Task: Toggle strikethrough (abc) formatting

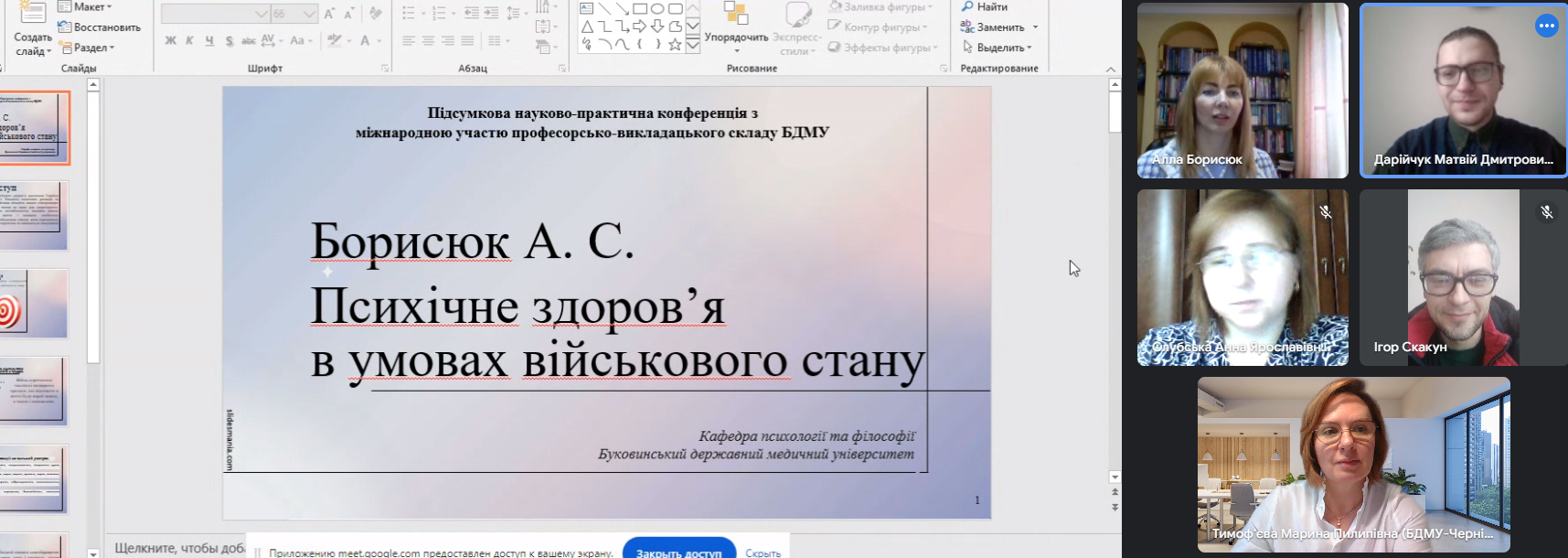Action: point(248,41)
